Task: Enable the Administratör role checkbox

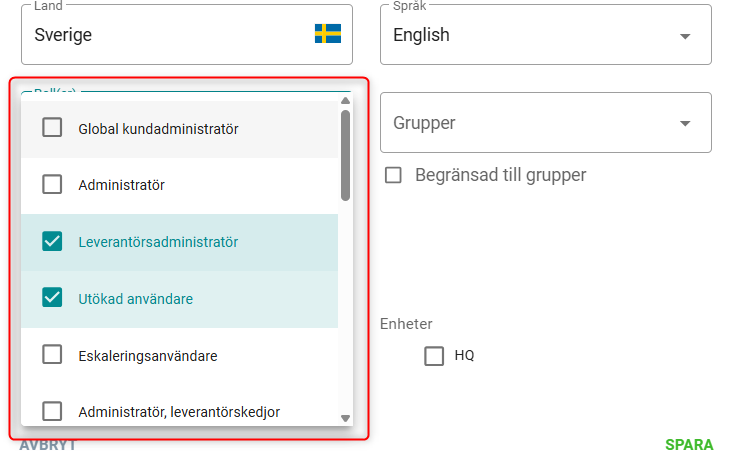Action: [x=52, y=185]
